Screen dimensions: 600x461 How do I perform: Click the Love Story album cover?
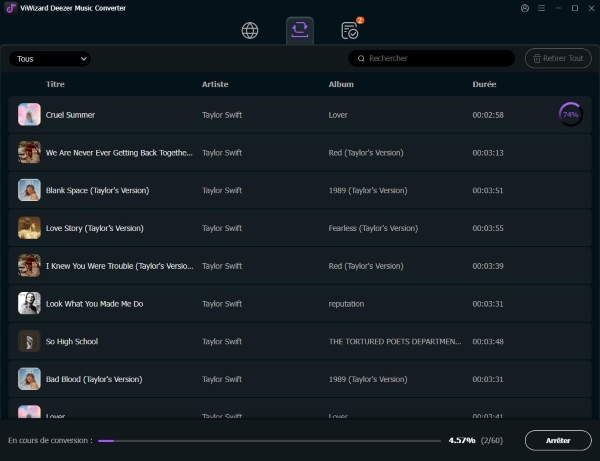[29, 228]
